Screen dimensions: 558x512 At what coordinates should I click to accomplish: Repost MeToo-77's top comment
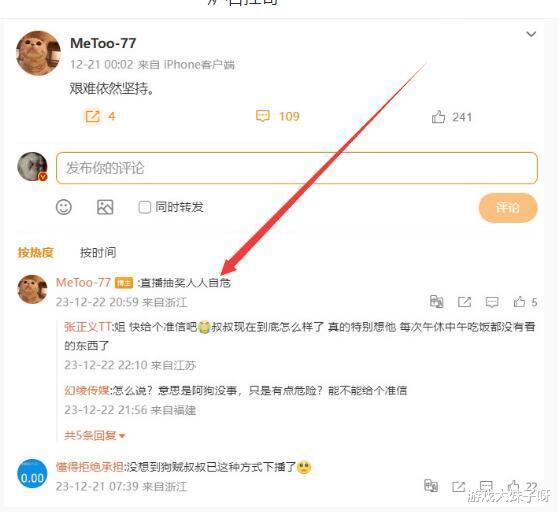pyautogui.click(x=464, y=302)
